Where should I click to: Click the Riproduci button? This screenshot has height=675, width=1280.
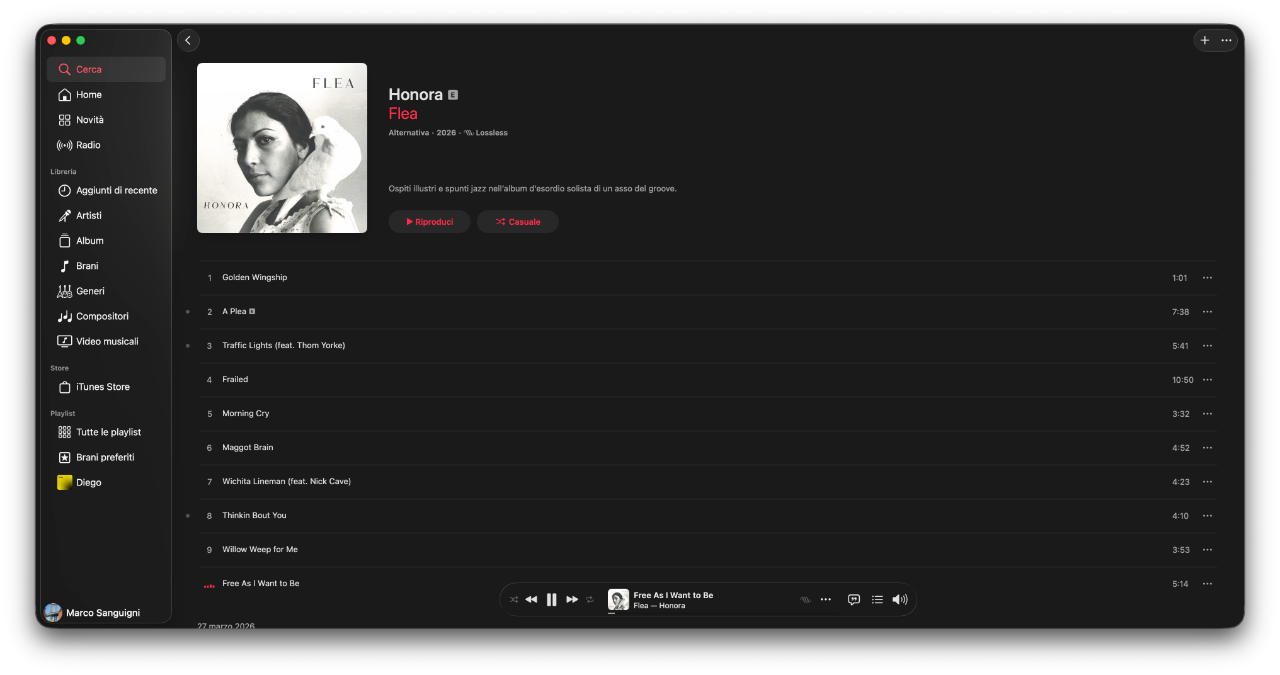(429, 222)
